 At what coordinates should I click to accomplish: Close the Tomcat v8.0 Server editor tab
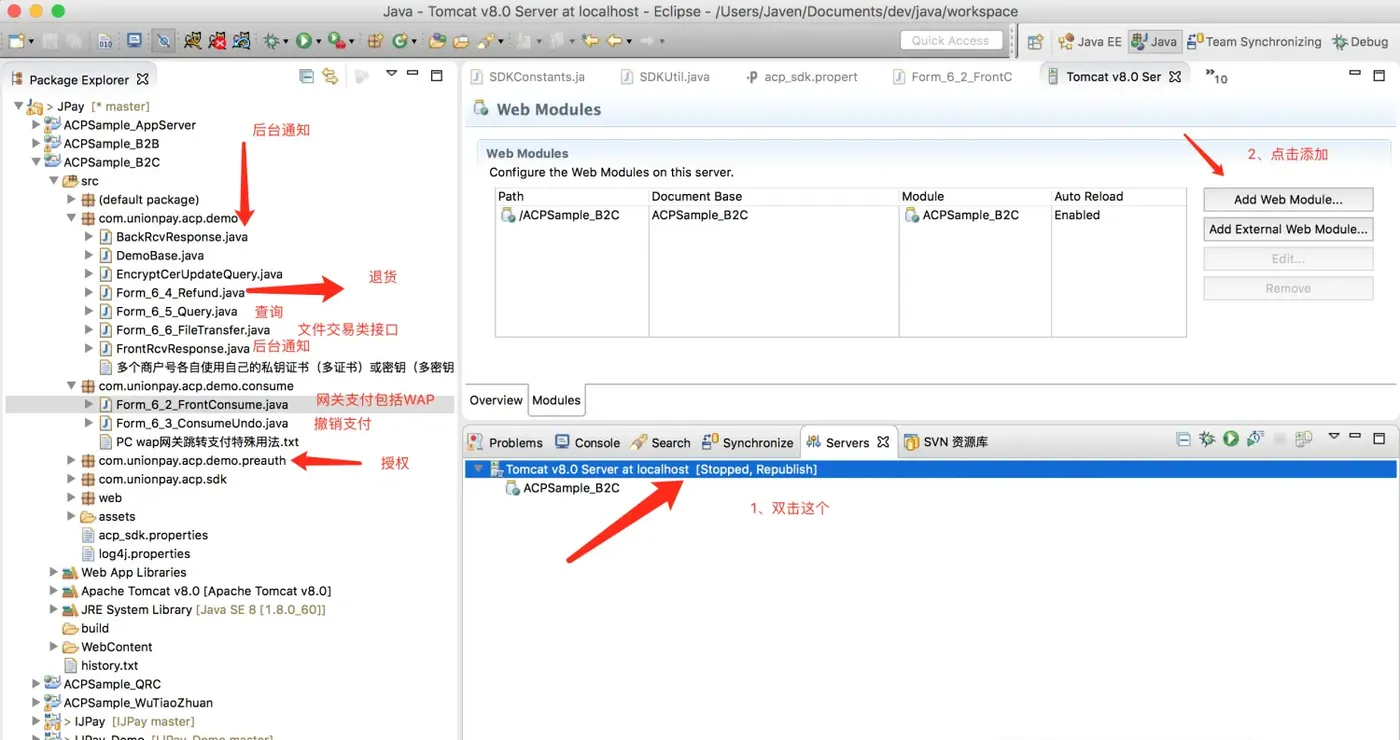[1175, 76]
